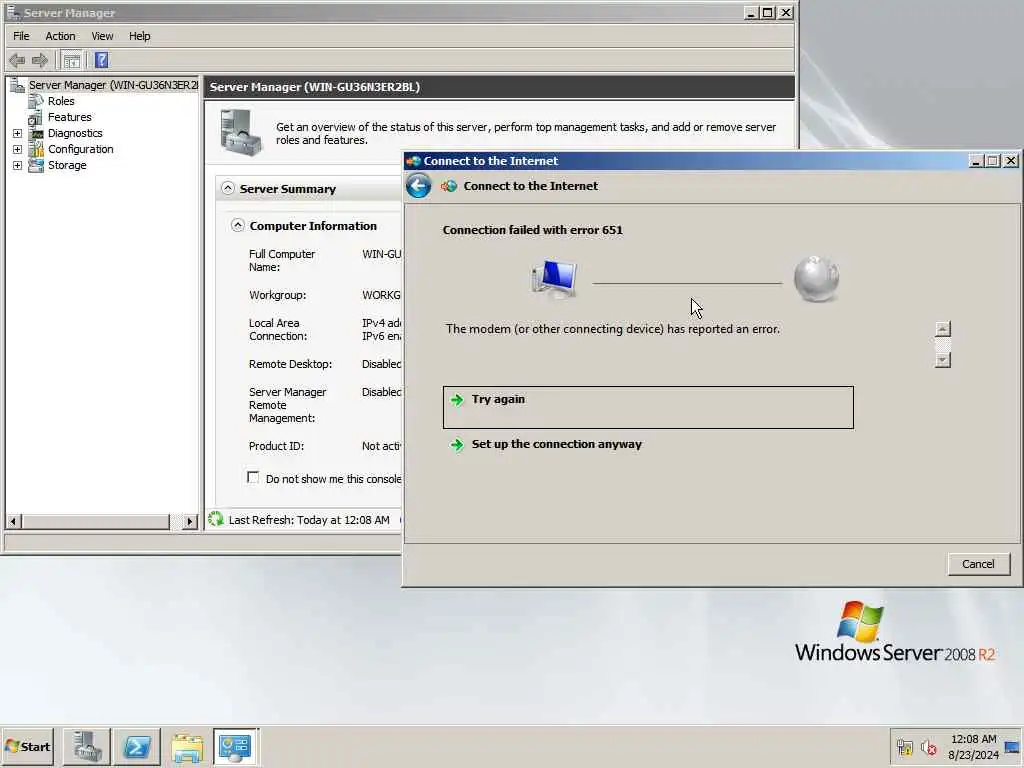Open the blue Help question mark toolbar icon
Viewport: 1024px width, 768px height.
point(101,61)
